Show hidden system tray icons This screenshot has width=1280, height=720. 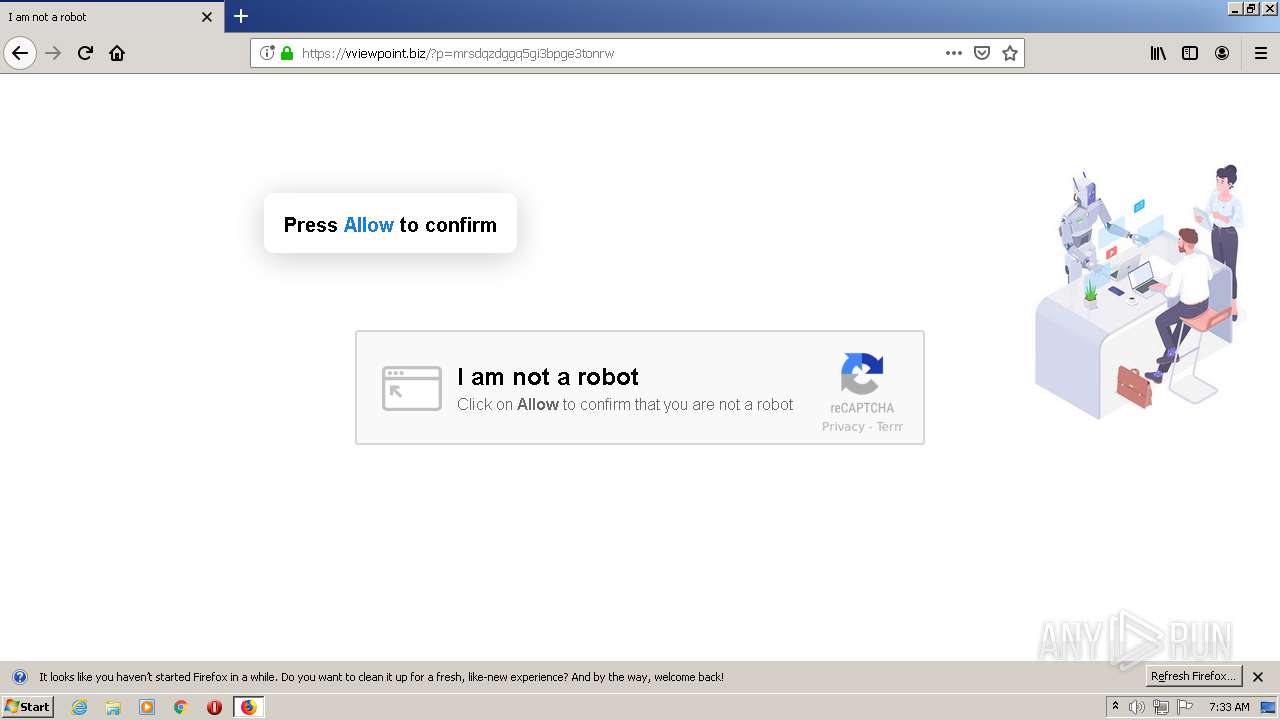(x=1116, y=707)
